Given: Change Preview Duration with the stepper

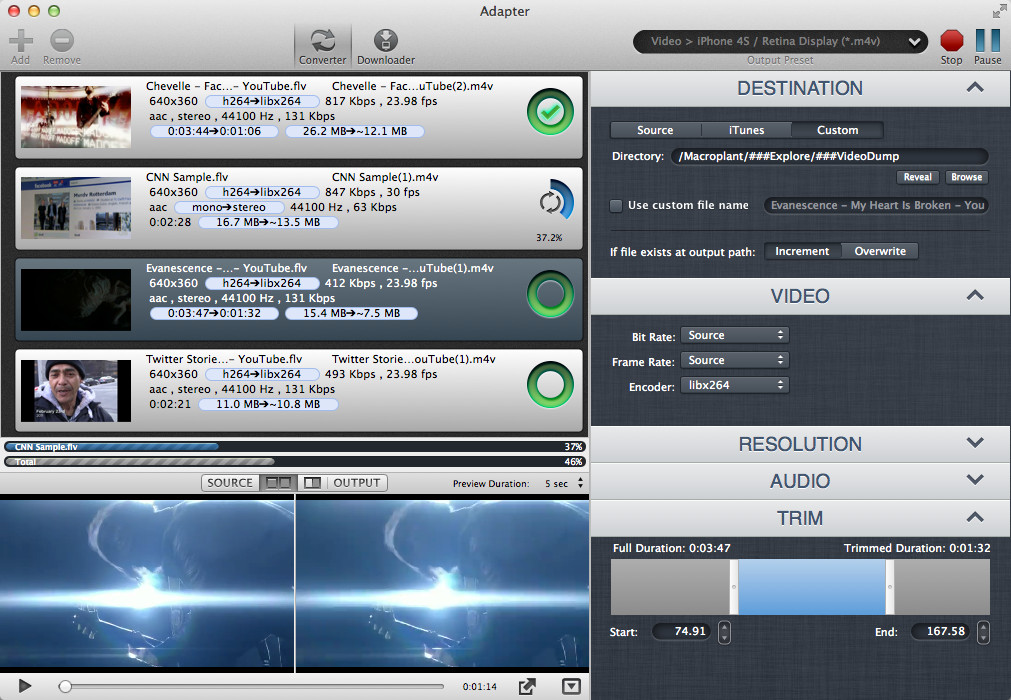Looking at the screenshot, I should pos(580,483).
